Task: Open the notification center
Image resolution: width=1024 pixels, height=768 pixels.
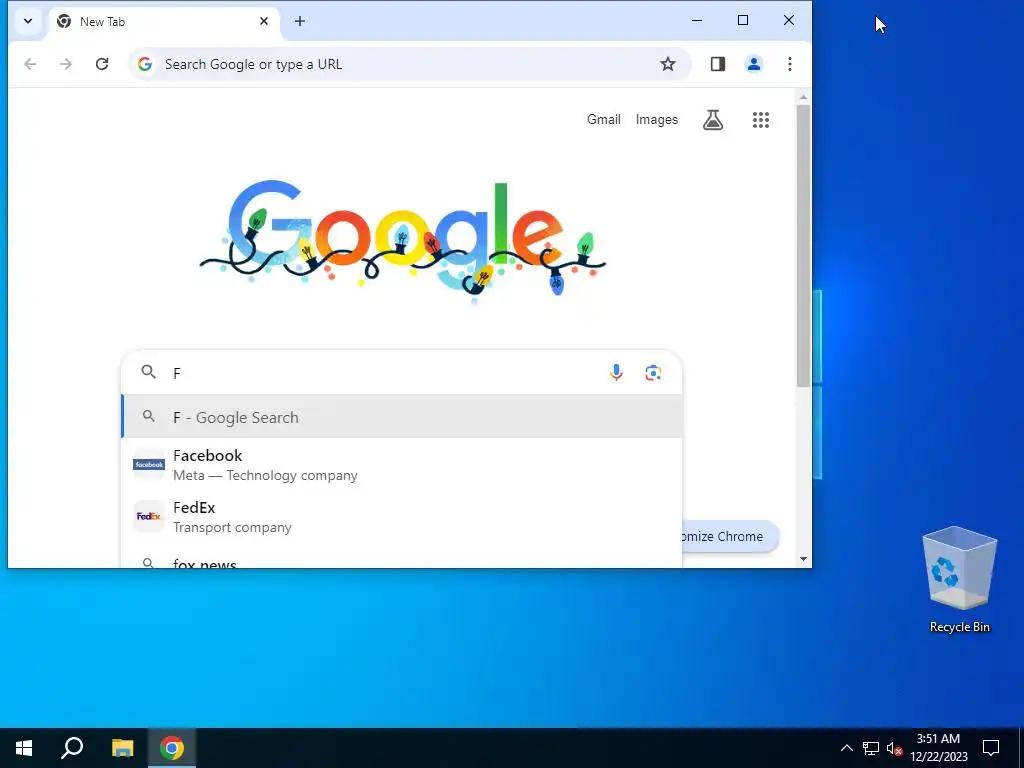Action: click(991, 748)
